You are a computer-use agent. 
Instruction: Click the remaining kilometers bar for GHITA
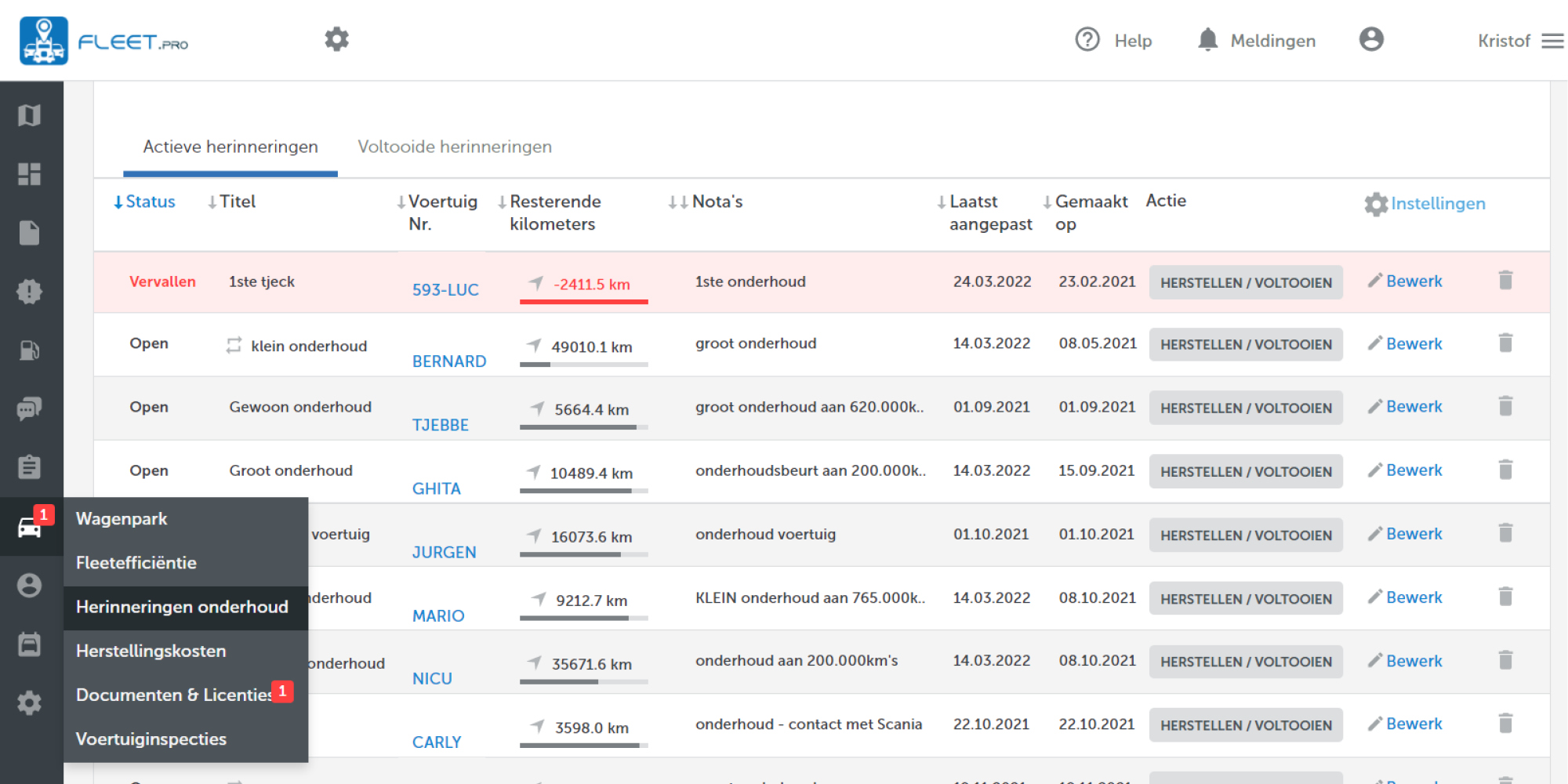[x=583, y=491]
